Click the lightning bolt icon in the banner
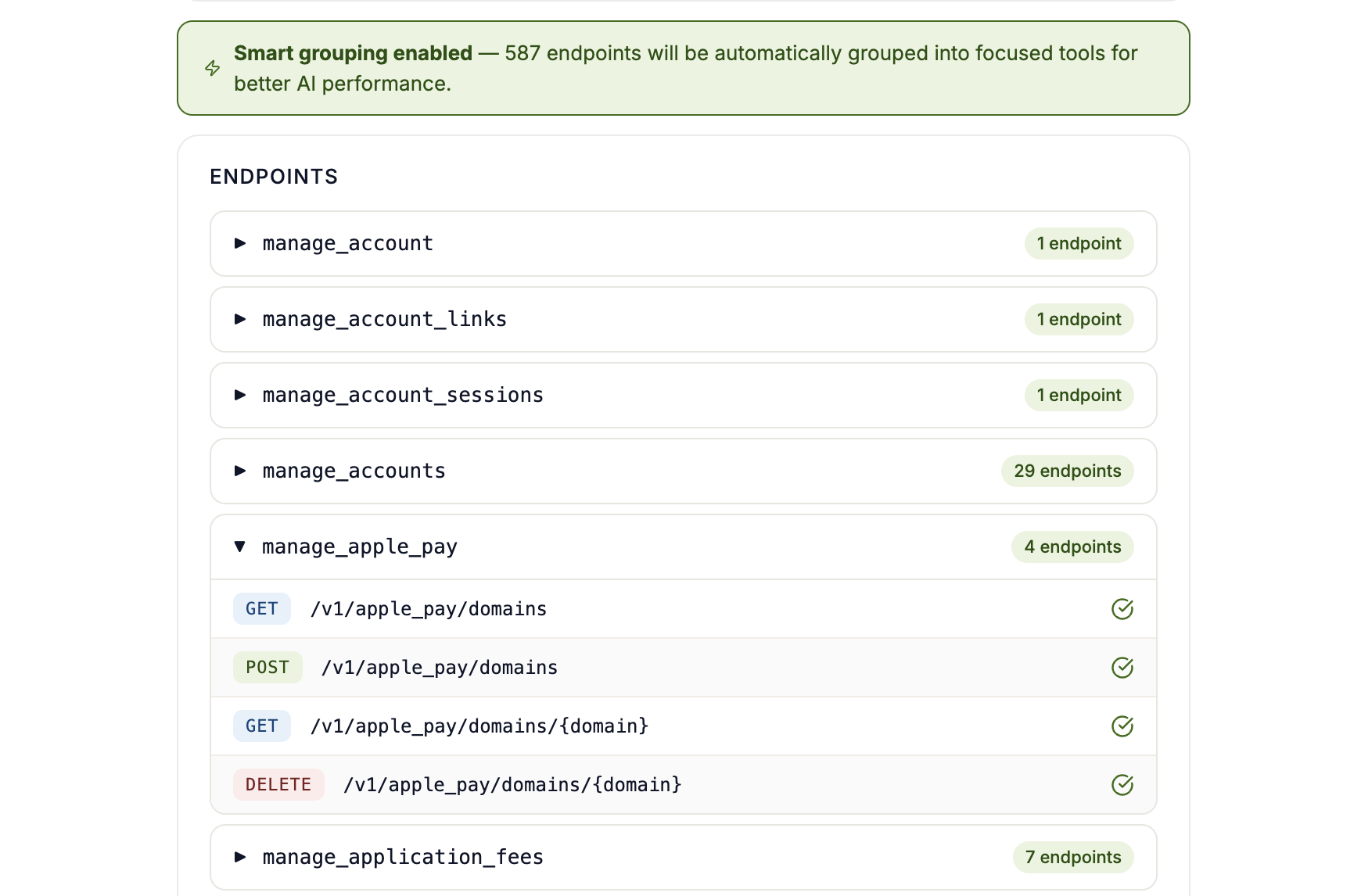The height and width of the screenshot is (896, 1361). (x=212, y=68)
